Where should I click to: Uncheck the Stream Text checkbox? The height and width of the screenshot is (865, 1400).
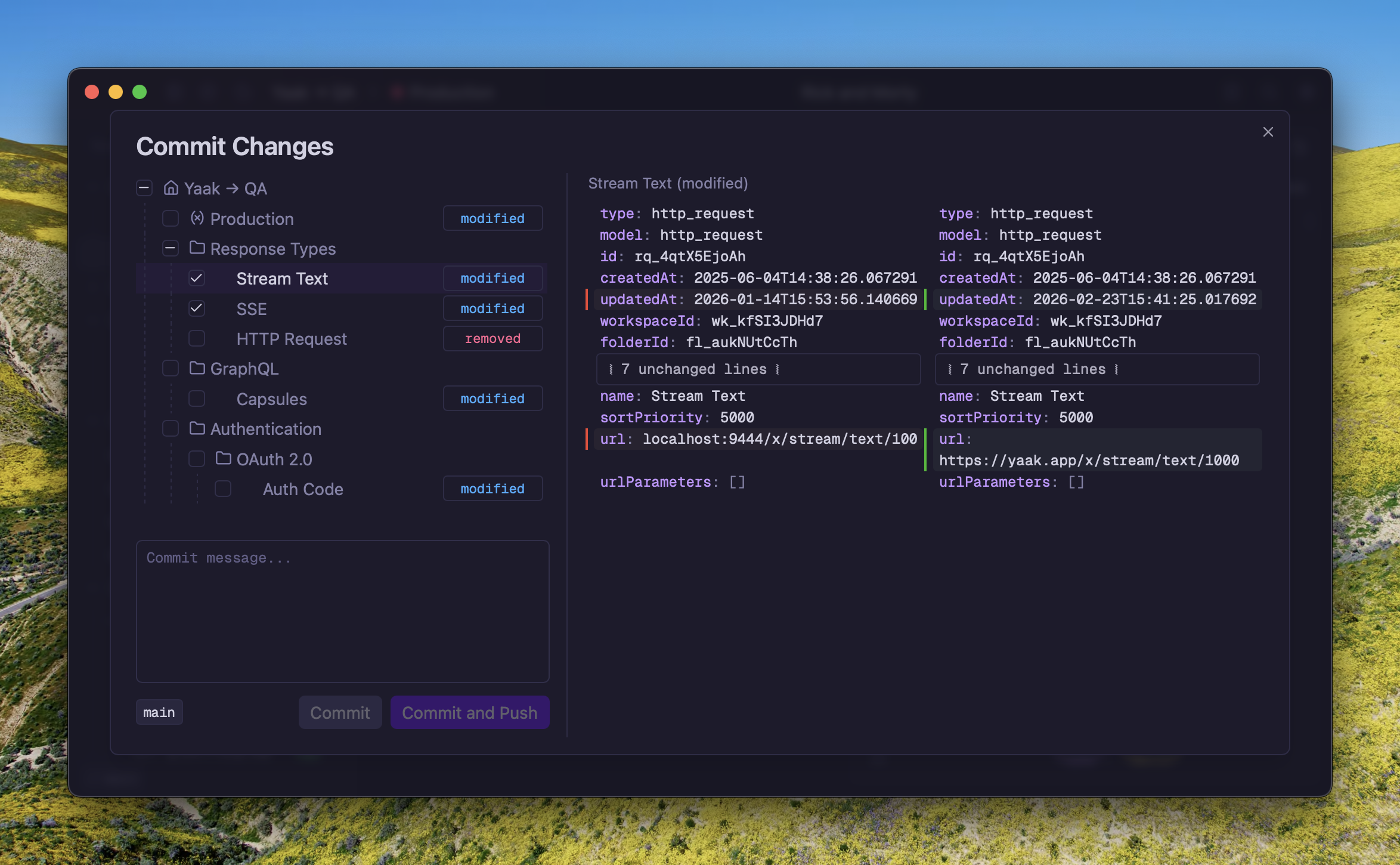[x=197, y=278]
